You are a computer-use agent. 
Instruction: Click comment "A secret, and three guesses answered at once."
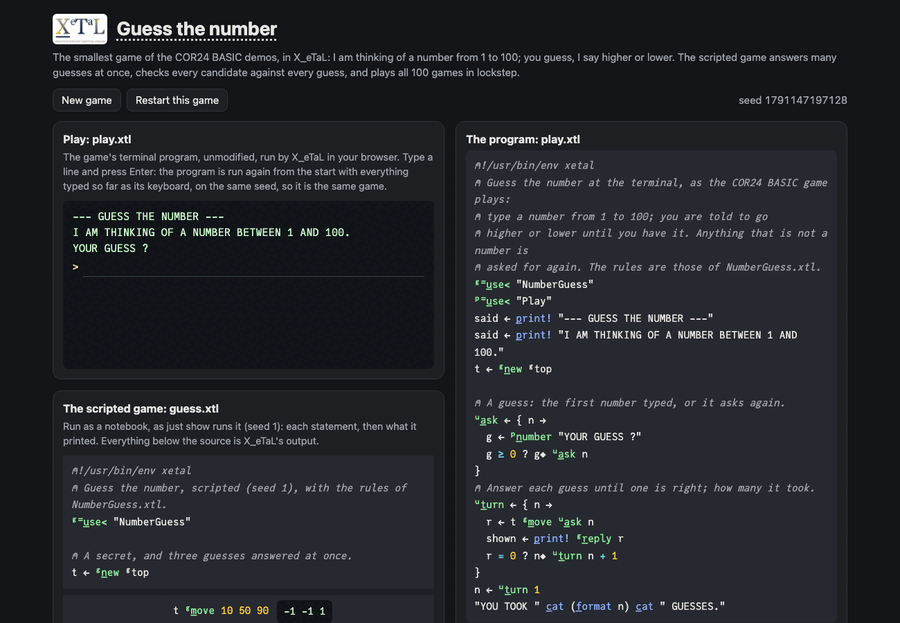(212, 556)
